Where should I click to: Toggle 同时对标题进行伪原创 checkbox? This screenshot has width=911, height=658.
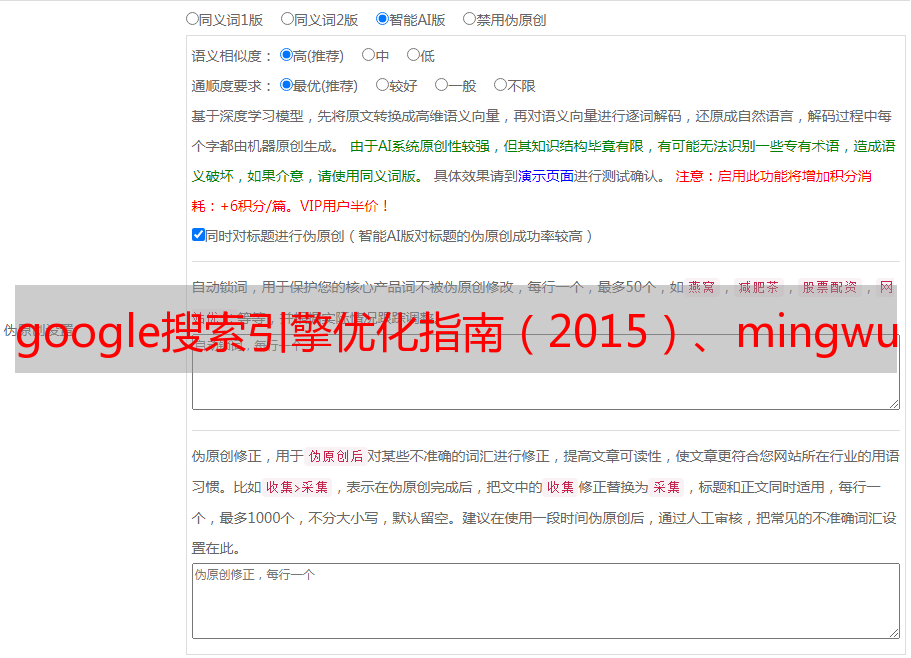click(198, 235)
